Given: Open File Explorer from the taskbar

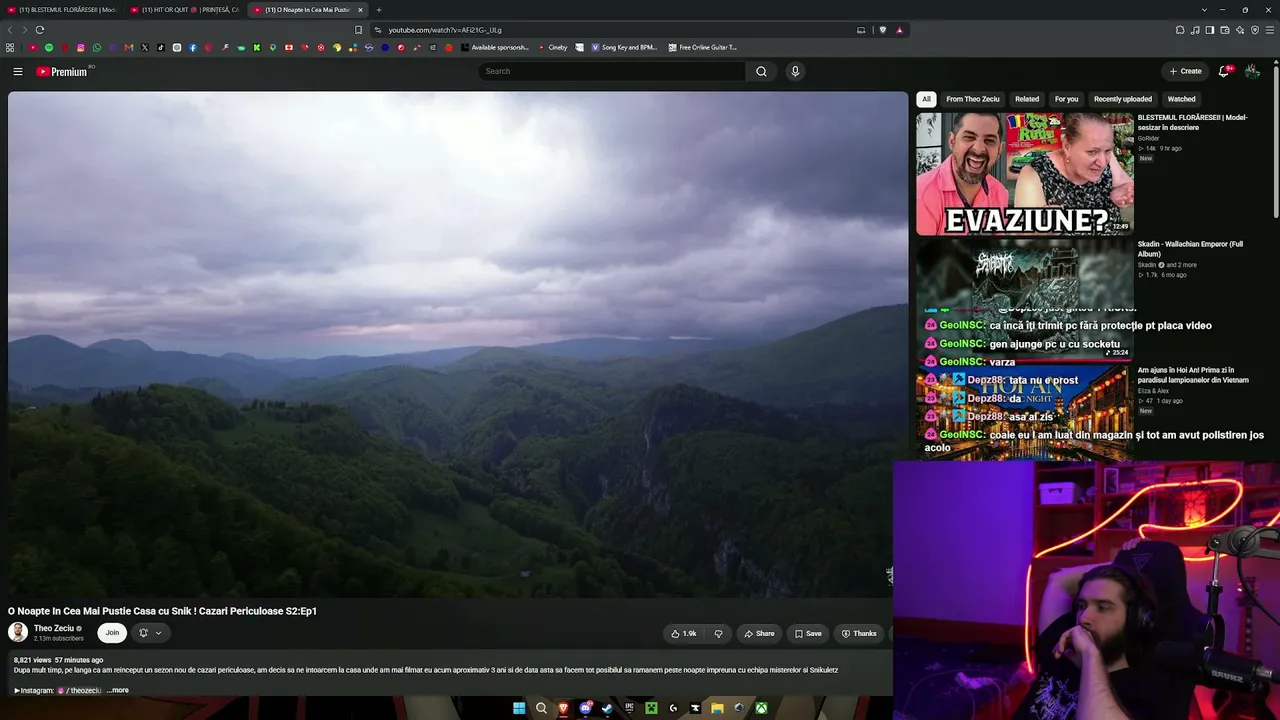Looking at the screenshot, I should 717,708.
